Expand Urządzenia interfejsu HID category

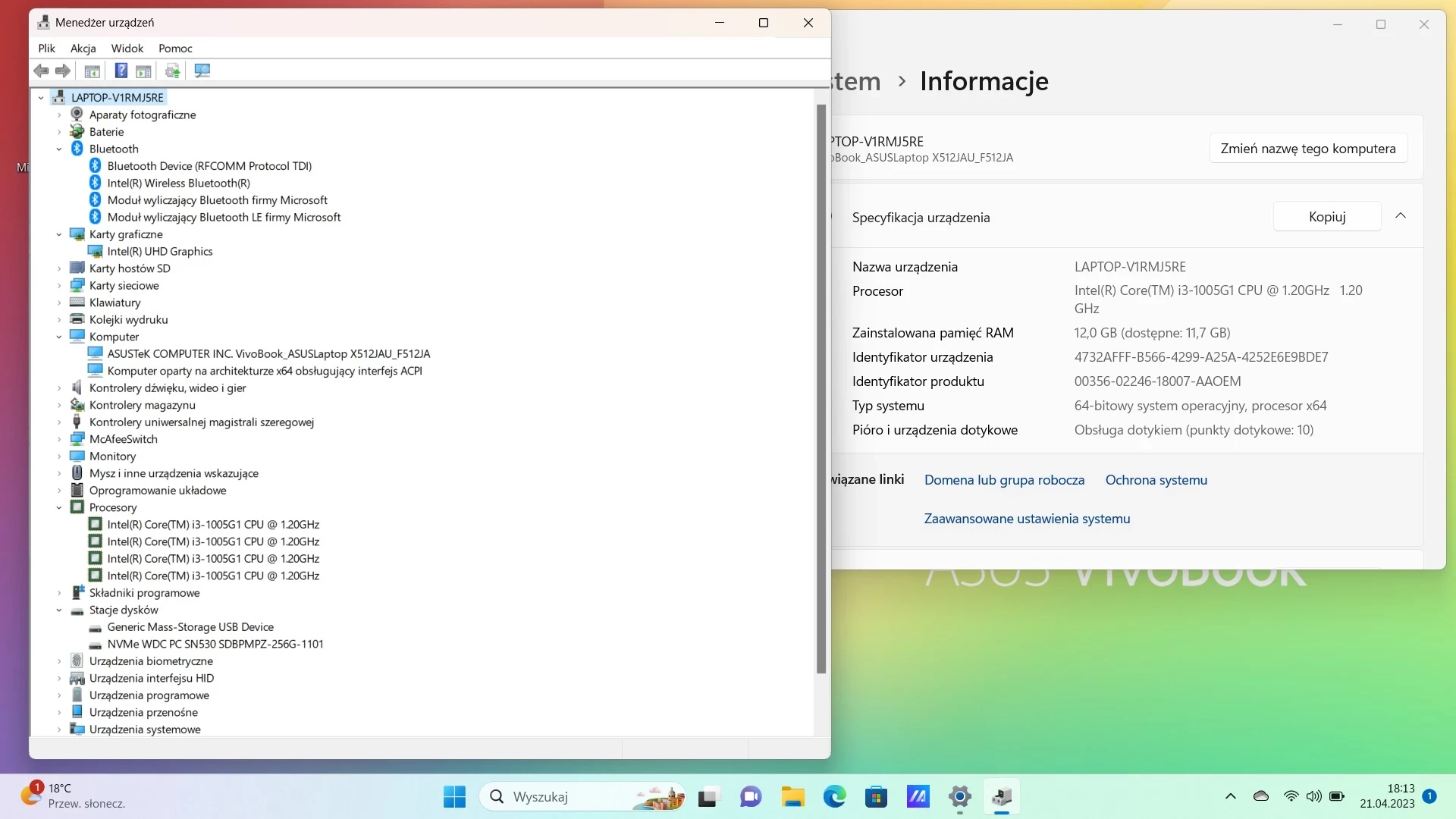pos(59,678)
